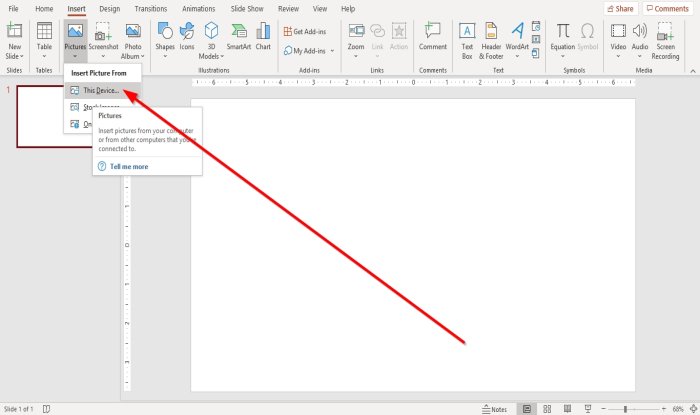
Task: Click the Object icon in Text group
Action: 536,54
